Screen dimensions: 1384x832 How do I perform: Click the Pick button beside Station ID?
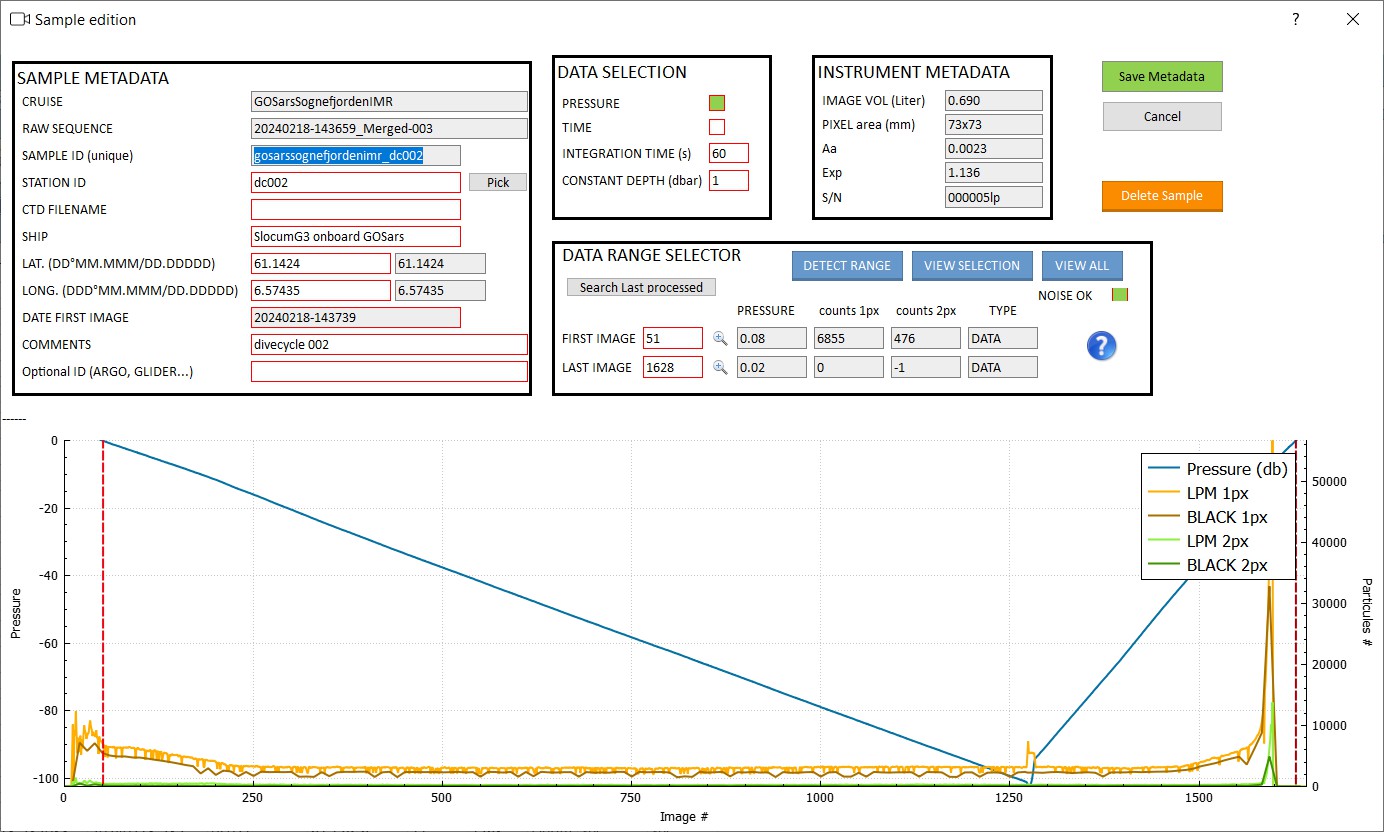497,182
